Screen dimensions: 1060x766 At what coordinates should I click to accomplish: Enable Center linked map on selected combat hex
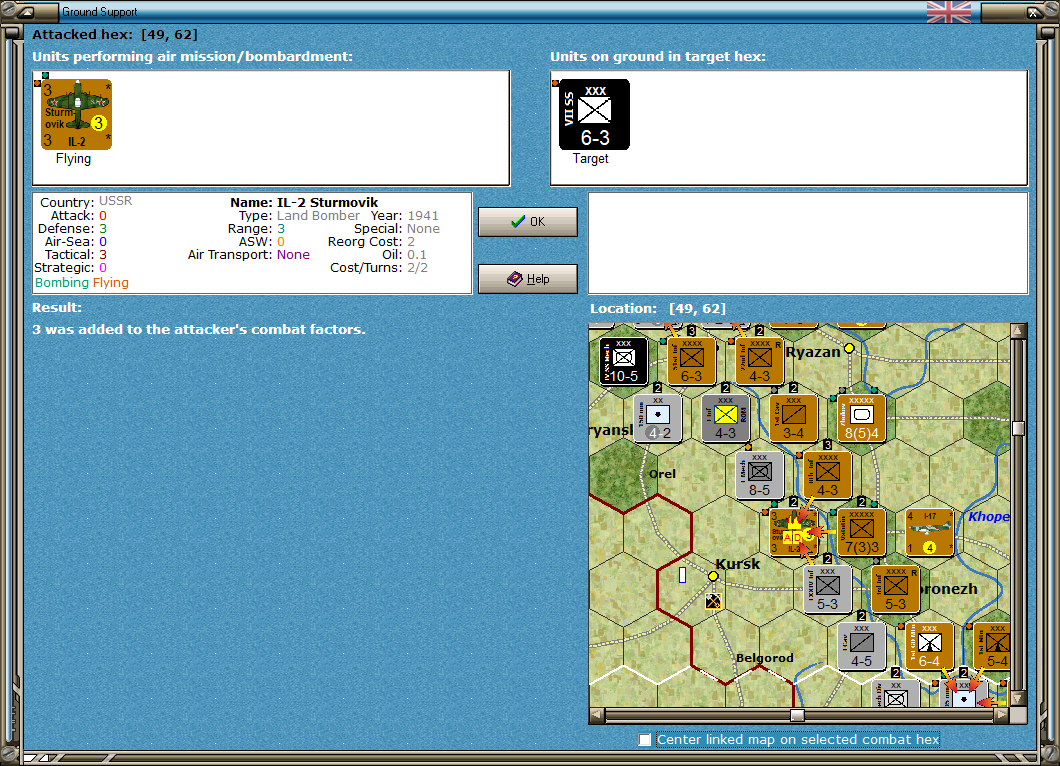pos(645,740)
